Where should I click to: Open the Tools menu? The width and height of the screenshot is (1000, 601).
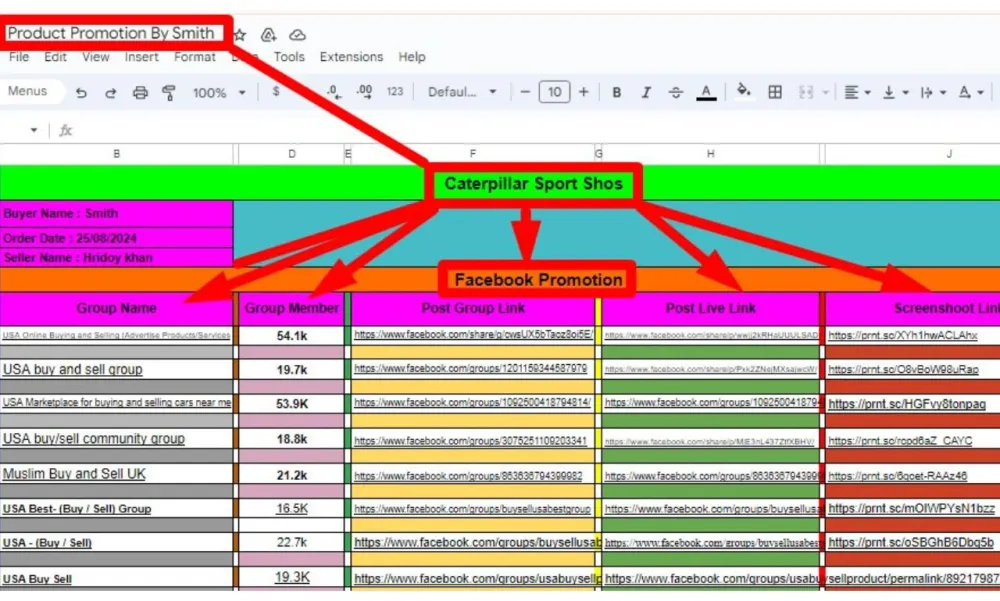(x=289, y=57)
